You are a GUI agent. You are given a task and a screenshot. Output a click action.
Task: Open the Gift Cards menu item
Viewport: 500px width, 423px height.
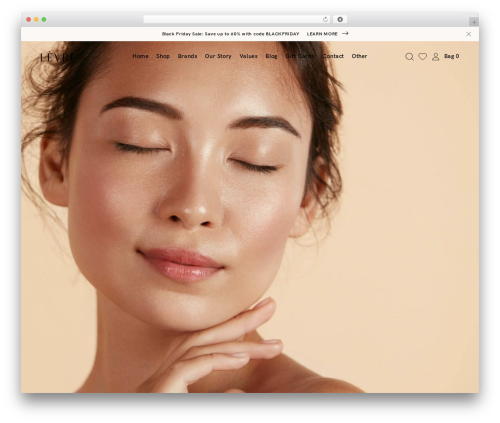300,56
